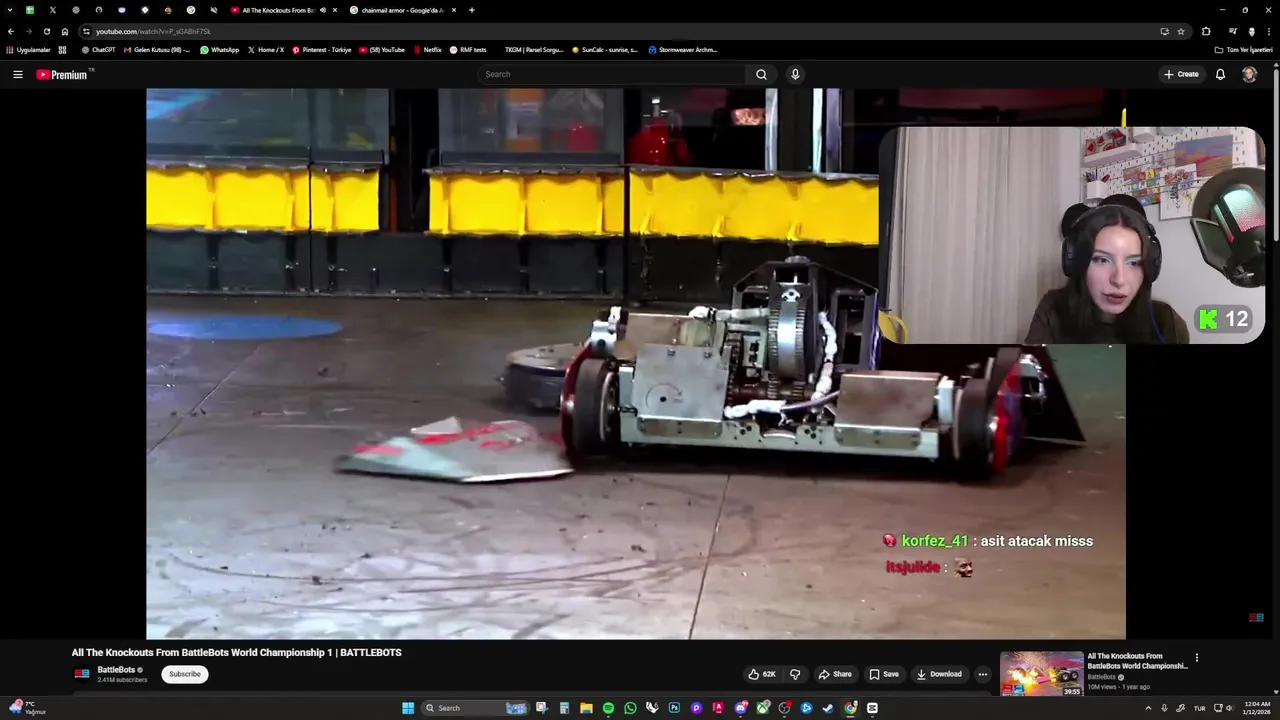Click the address bar URL
Viewport: 1280px width, 720px height.
153,31
